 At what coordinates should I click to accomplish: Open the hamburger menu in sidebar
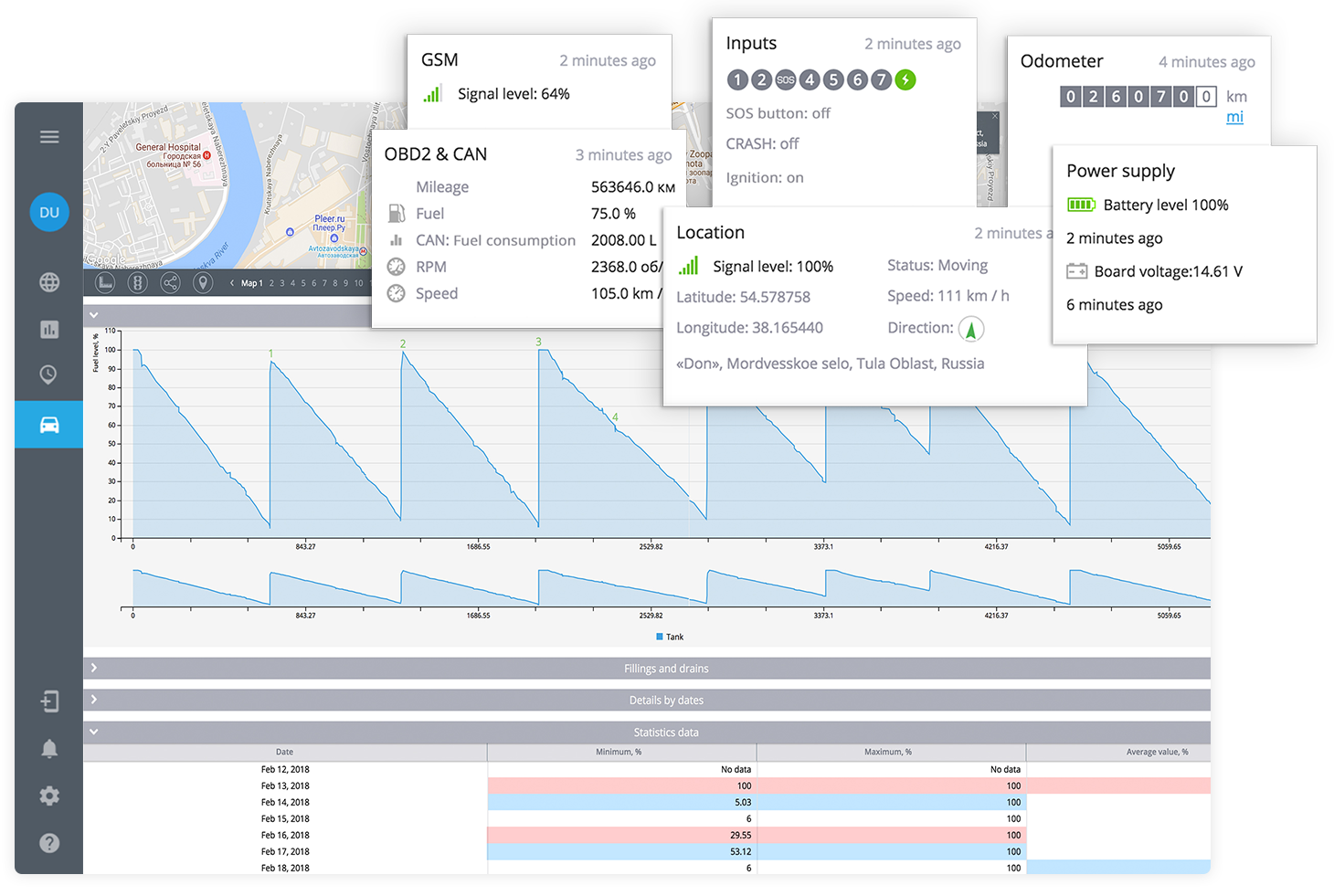point(49,137)
